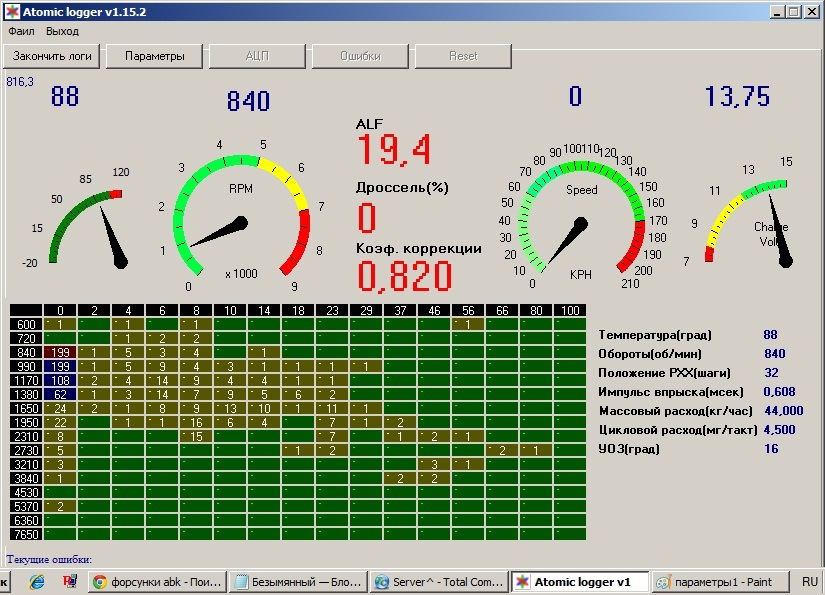Click the АЦП button
This screenshot has width=825, height=595.
point(257,56)
